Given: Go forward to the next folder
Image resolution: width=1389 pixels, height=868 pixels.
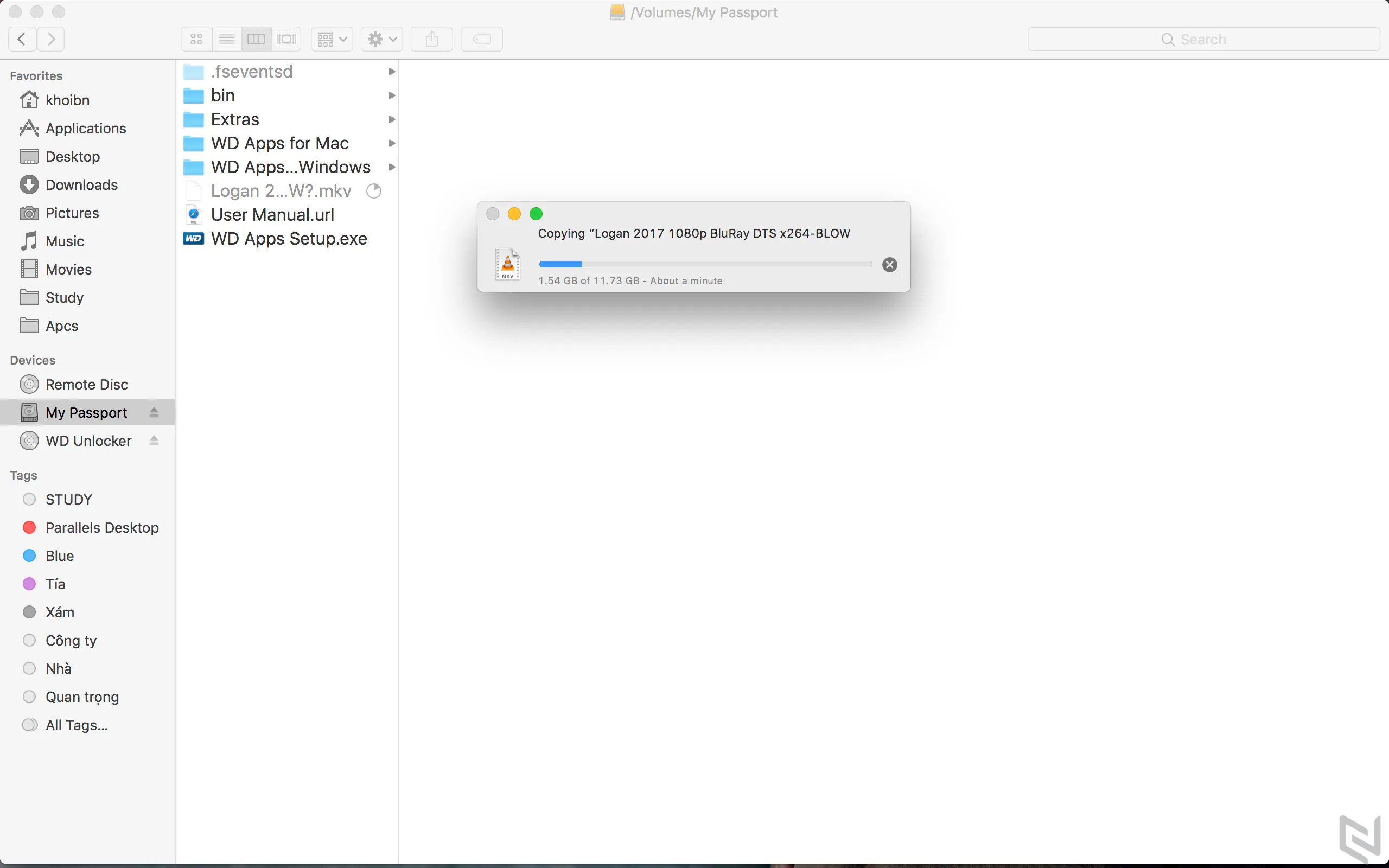Looking at the screenshot, I should [51, 39].
